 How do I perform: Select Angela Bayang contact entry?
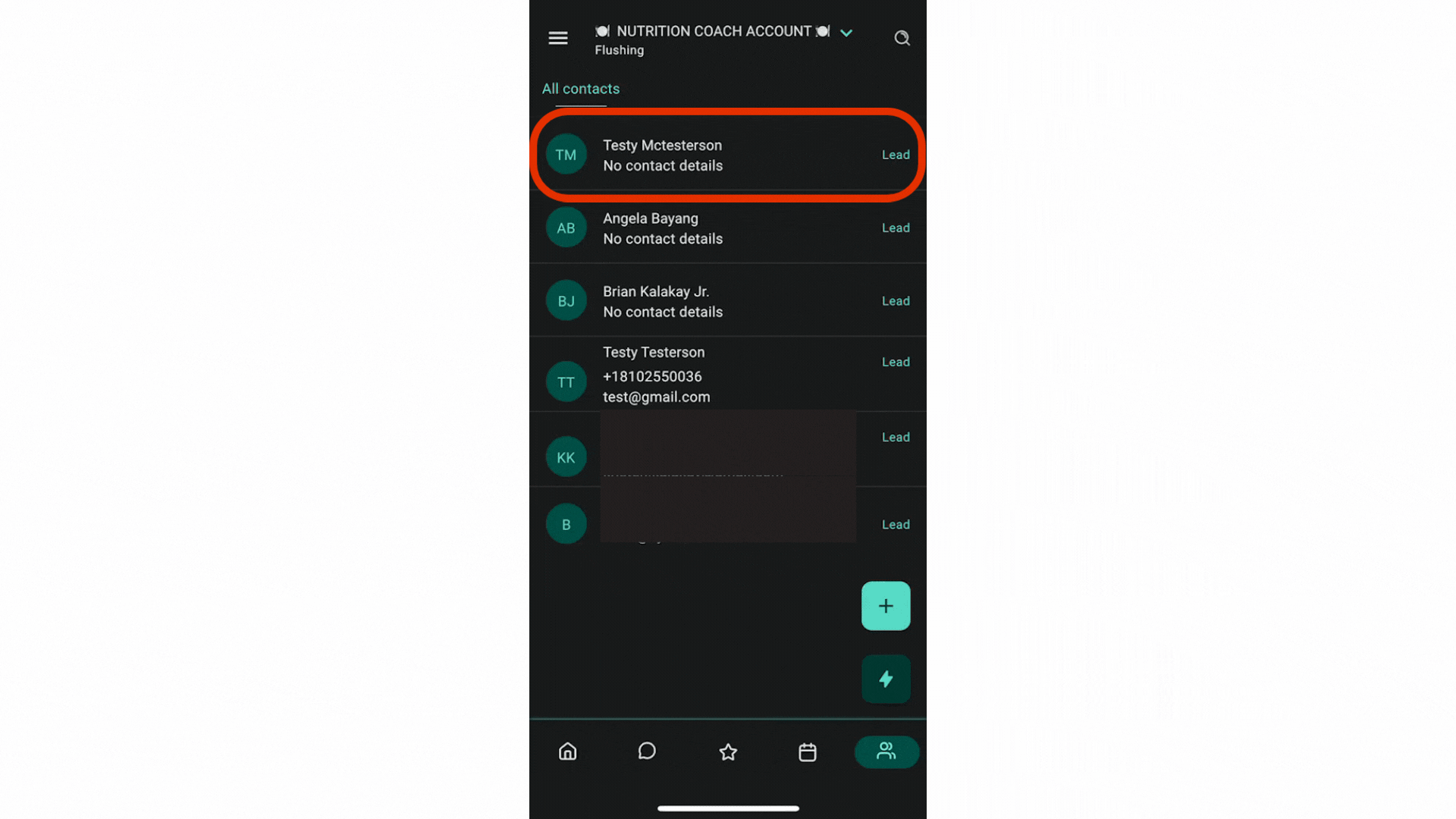[727, 228]
